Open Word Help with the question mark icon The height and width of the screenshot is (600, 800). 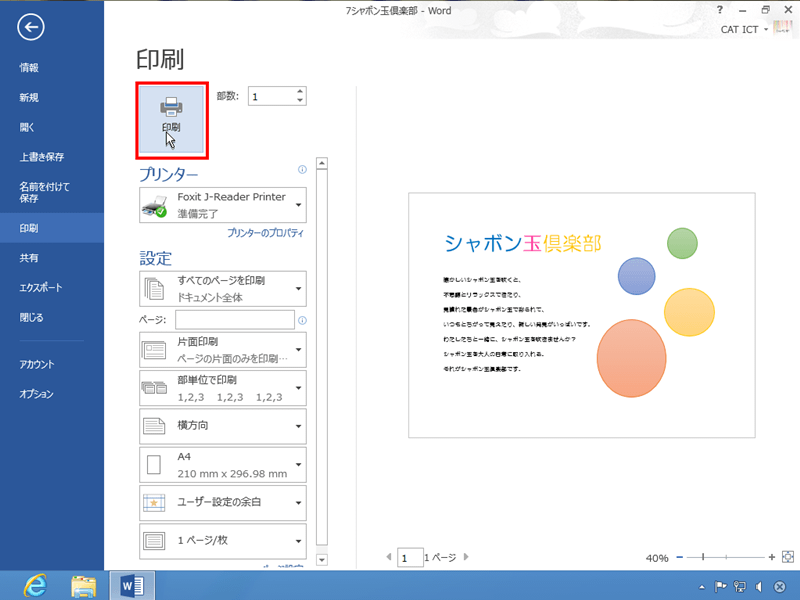(720, 10)
